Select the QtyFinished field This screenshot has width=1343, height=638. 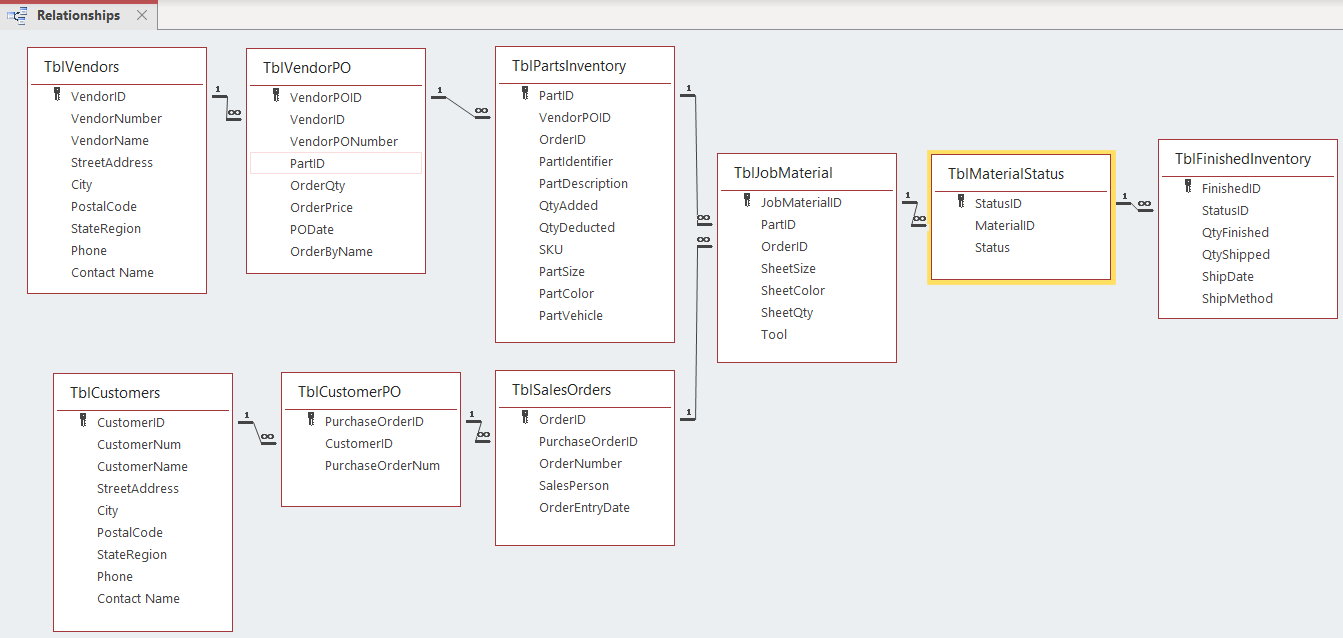pos(1235,232)
